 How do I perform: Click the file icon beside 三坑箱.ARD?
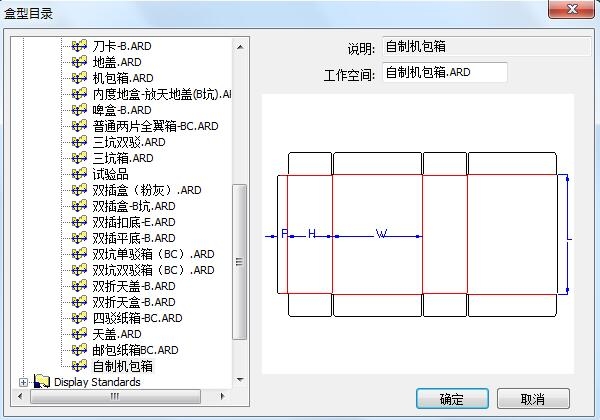[79, 158]
